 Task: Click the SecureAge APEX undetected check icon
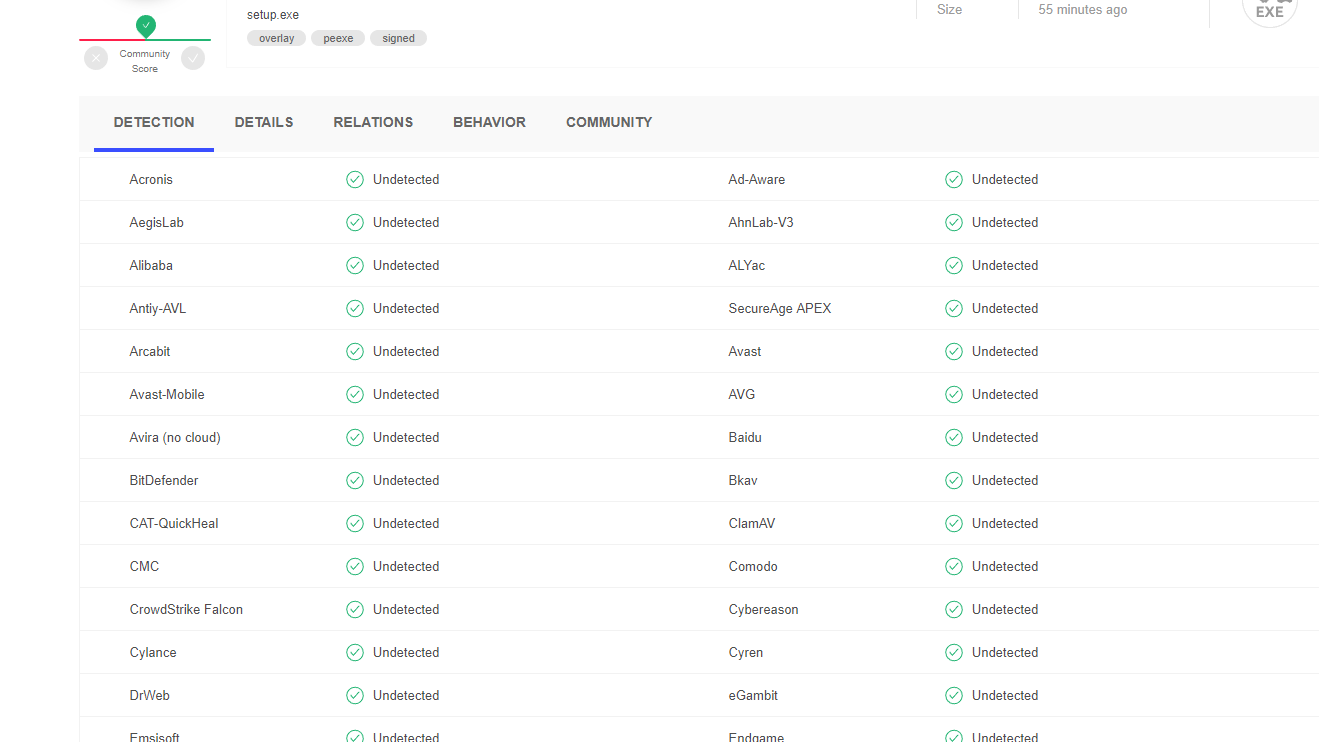point(954,308)
